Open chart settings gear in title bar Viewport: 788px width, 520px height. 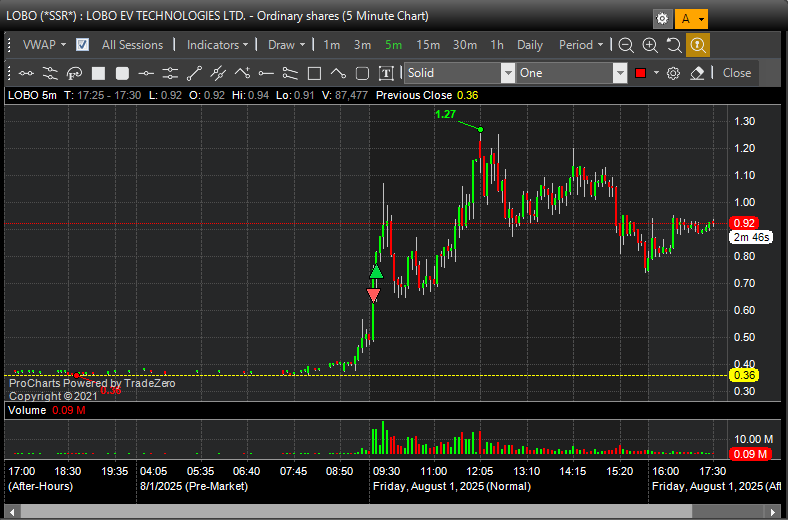(x=662, y=19)
